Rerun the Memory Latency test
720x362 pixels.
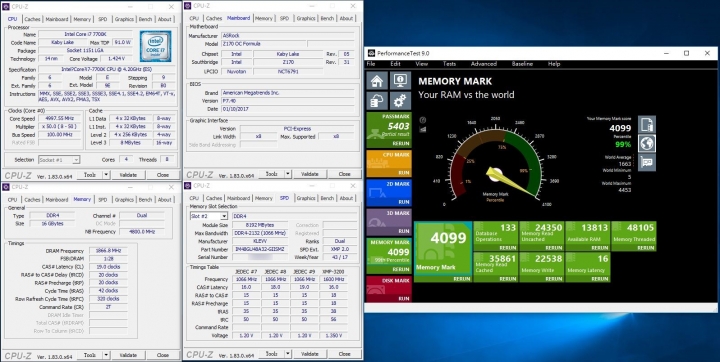coord(599,279)
